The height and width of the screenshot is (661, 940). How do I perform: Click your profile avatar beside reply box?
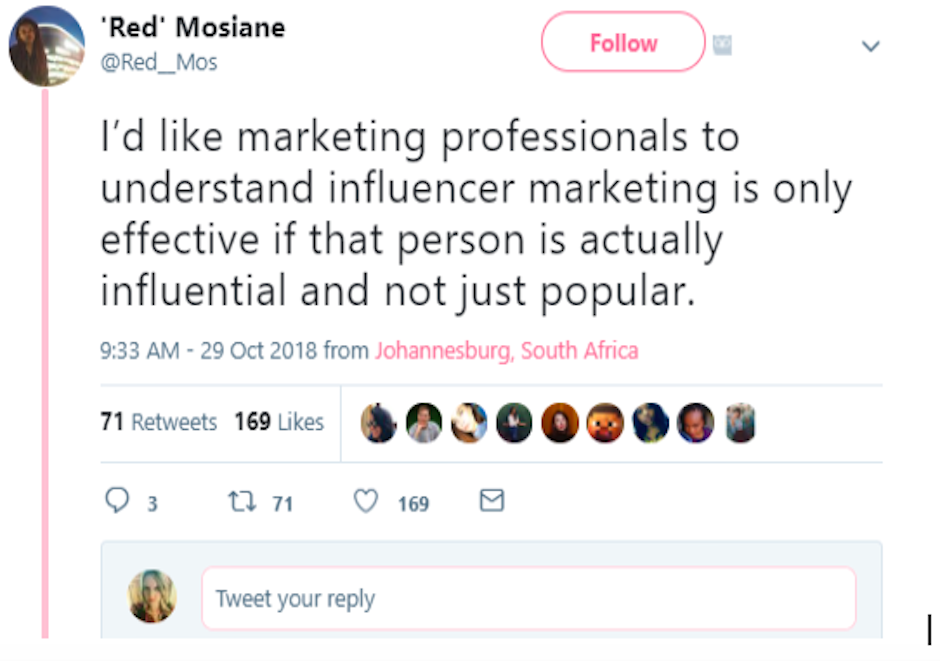(153, 597)
